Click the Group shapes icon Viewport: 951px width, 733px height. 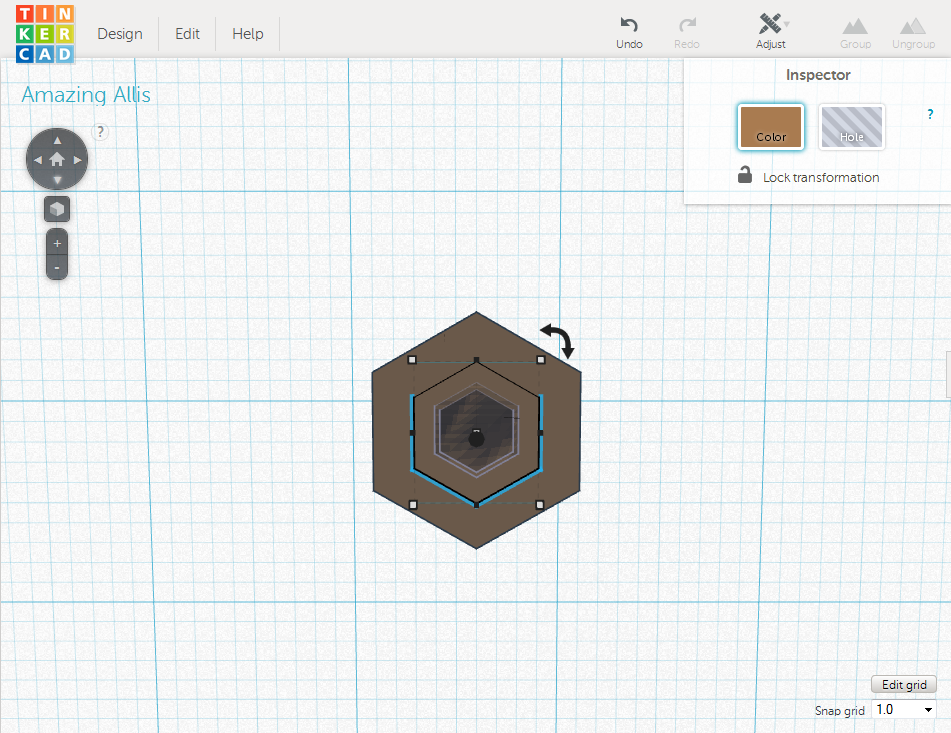point(855,25)
